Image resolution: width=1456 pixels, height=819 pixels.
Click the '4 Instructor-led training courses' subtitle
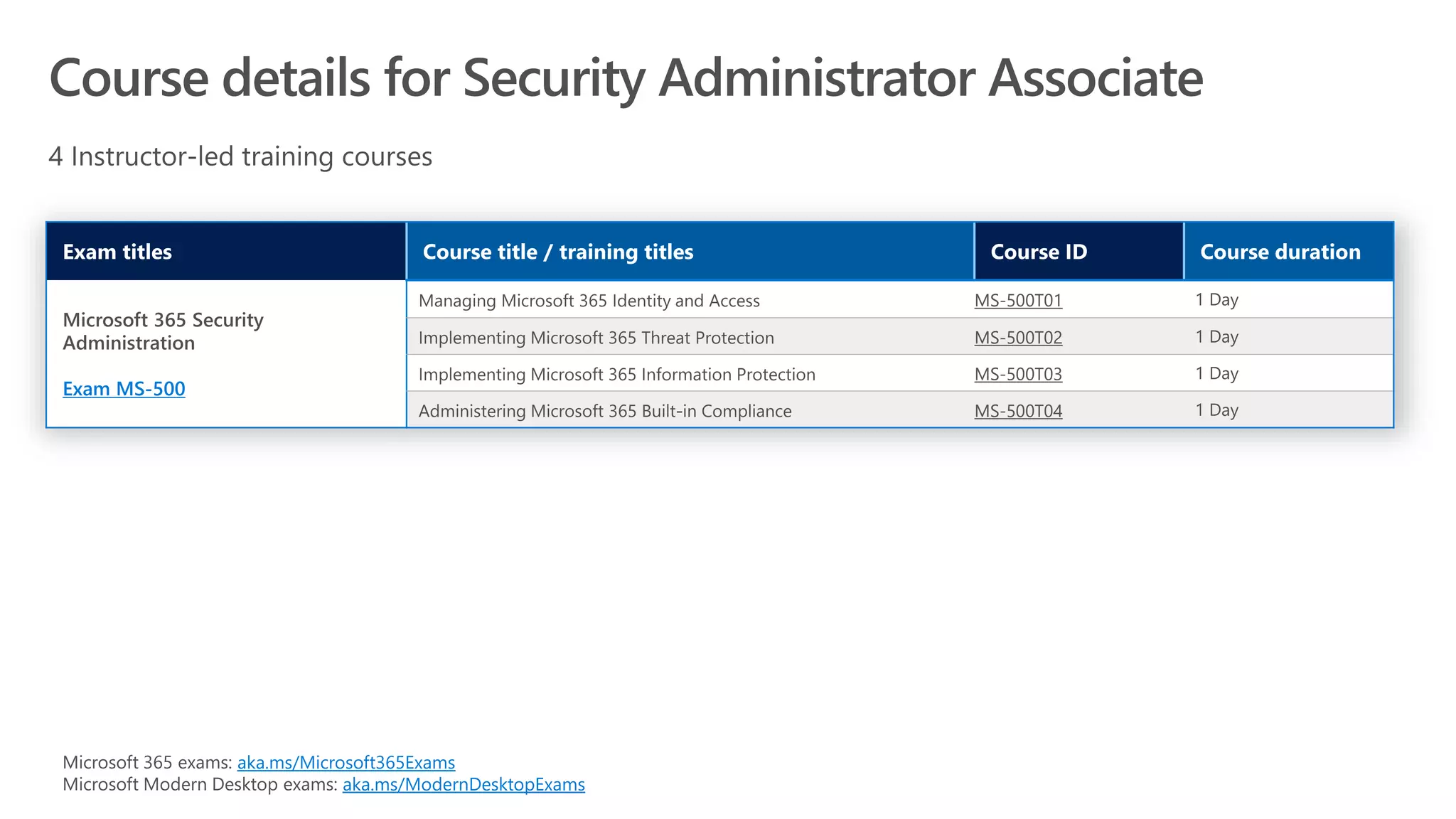(240, 156)
